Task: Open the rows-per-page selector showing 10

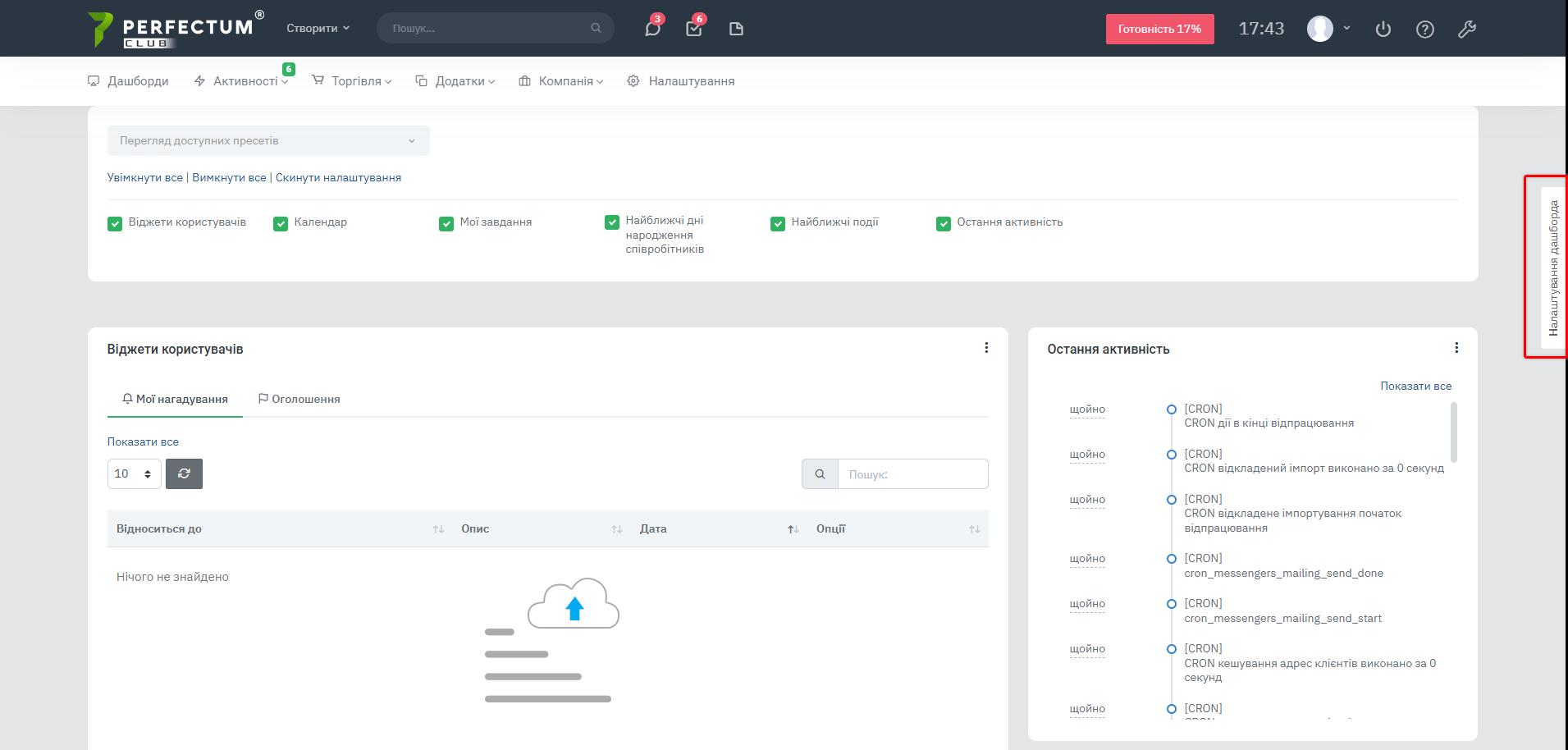Action: tap(134, 473)
